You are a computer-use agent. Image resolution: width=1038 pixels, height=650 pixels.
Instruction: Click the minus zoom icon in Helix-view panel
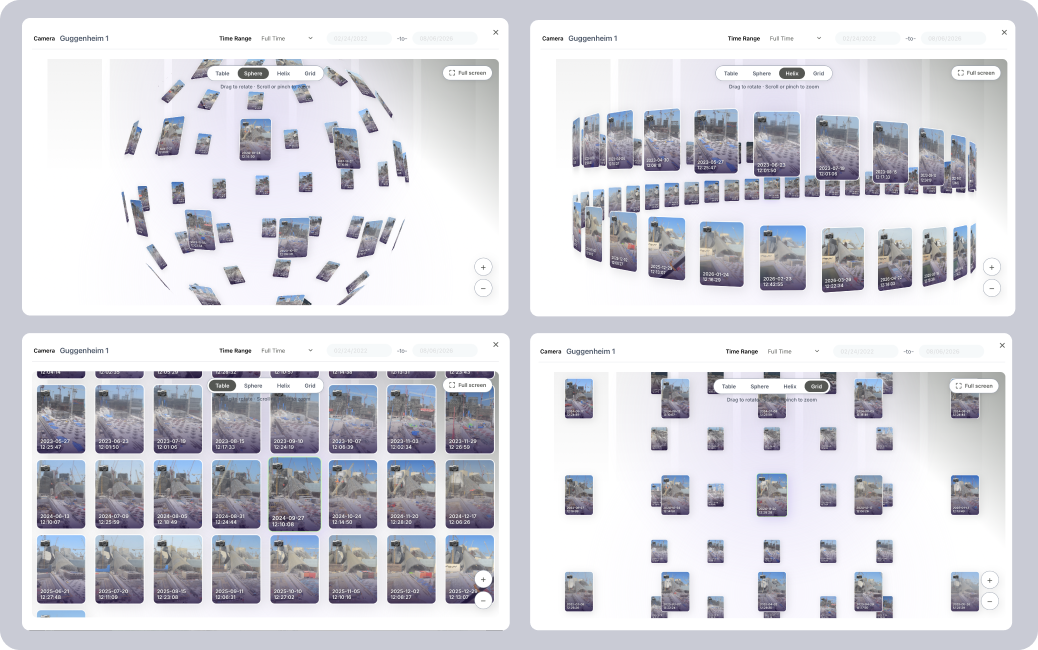click(992, 289)
